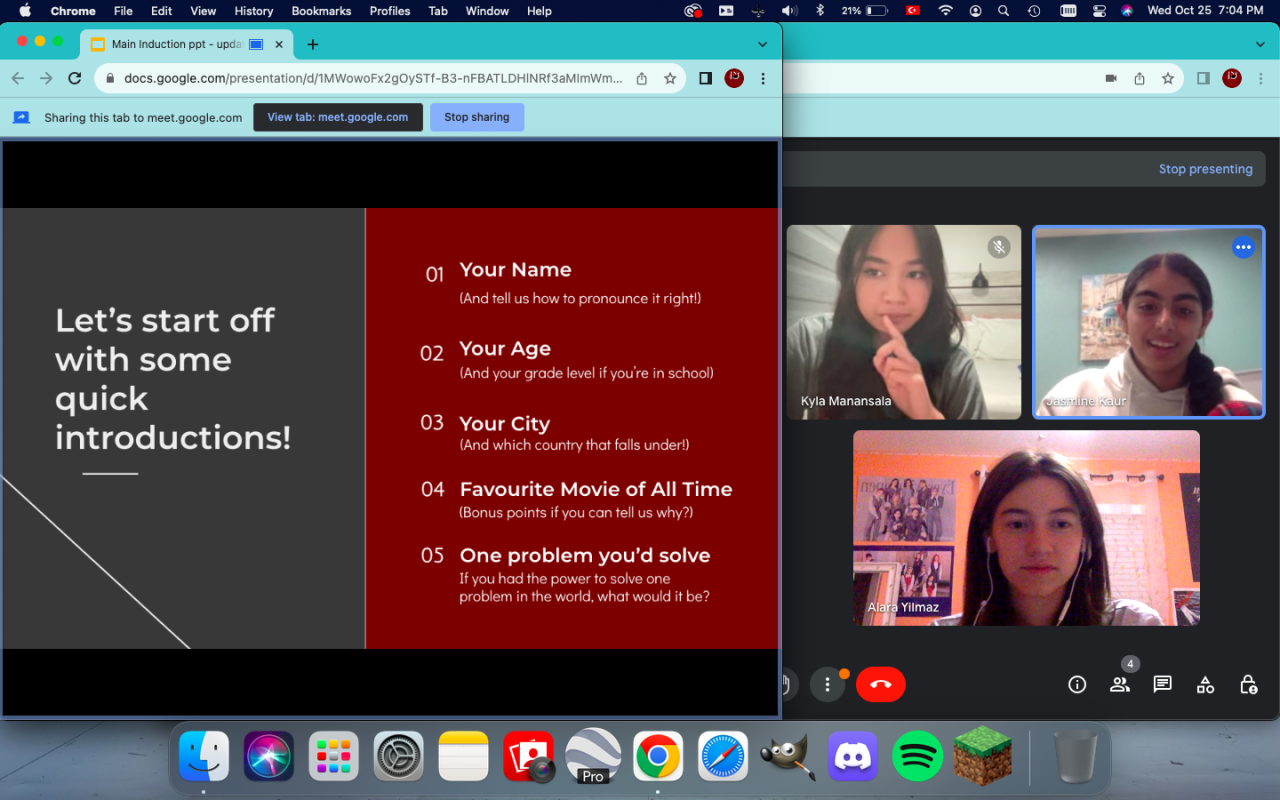Open host controls lock icon
The image size is (1280, 800).
click(x=1248, y=685)
